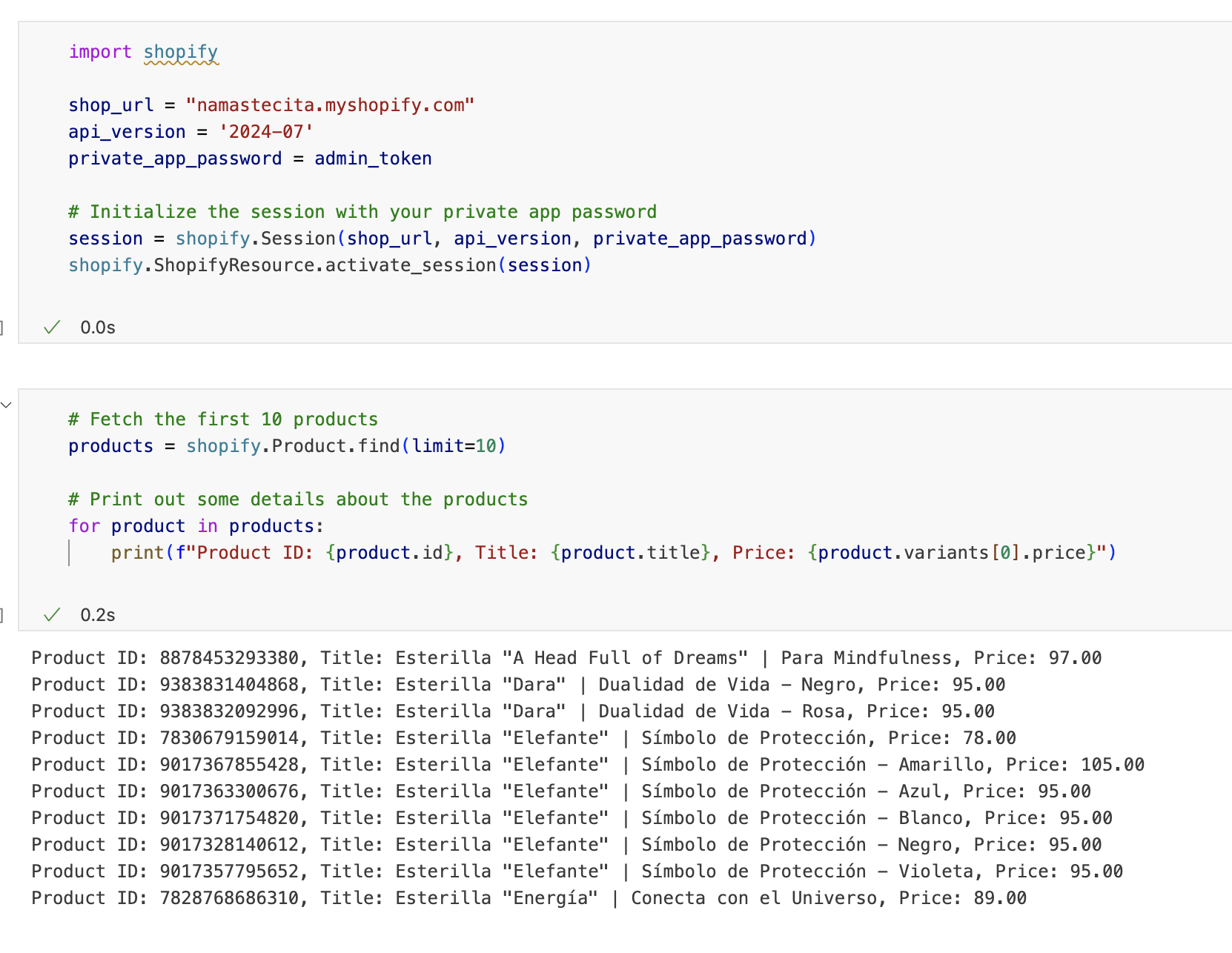This screenshot has height=953, width=1232.
Task: Click limit=10 in Product.find call
Action: point(454,446)
